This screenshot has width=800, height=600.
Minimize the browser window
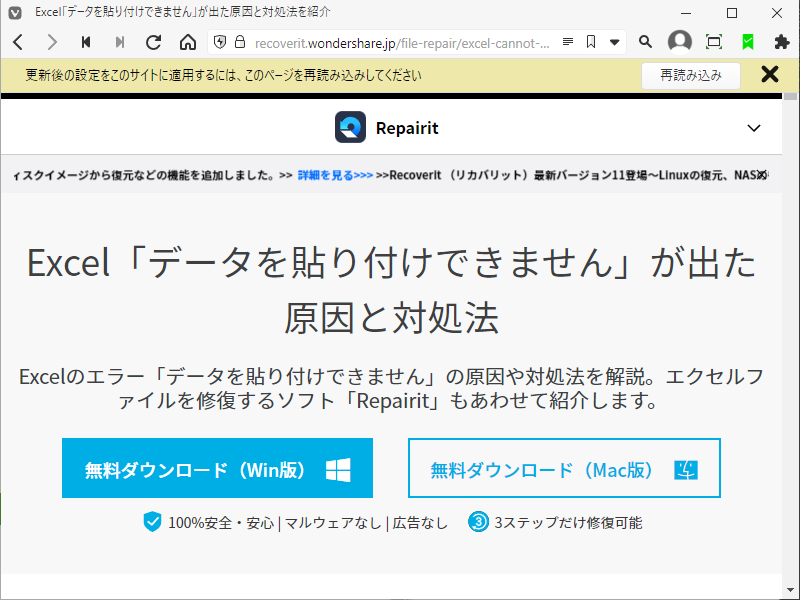[x=686, y=13]
